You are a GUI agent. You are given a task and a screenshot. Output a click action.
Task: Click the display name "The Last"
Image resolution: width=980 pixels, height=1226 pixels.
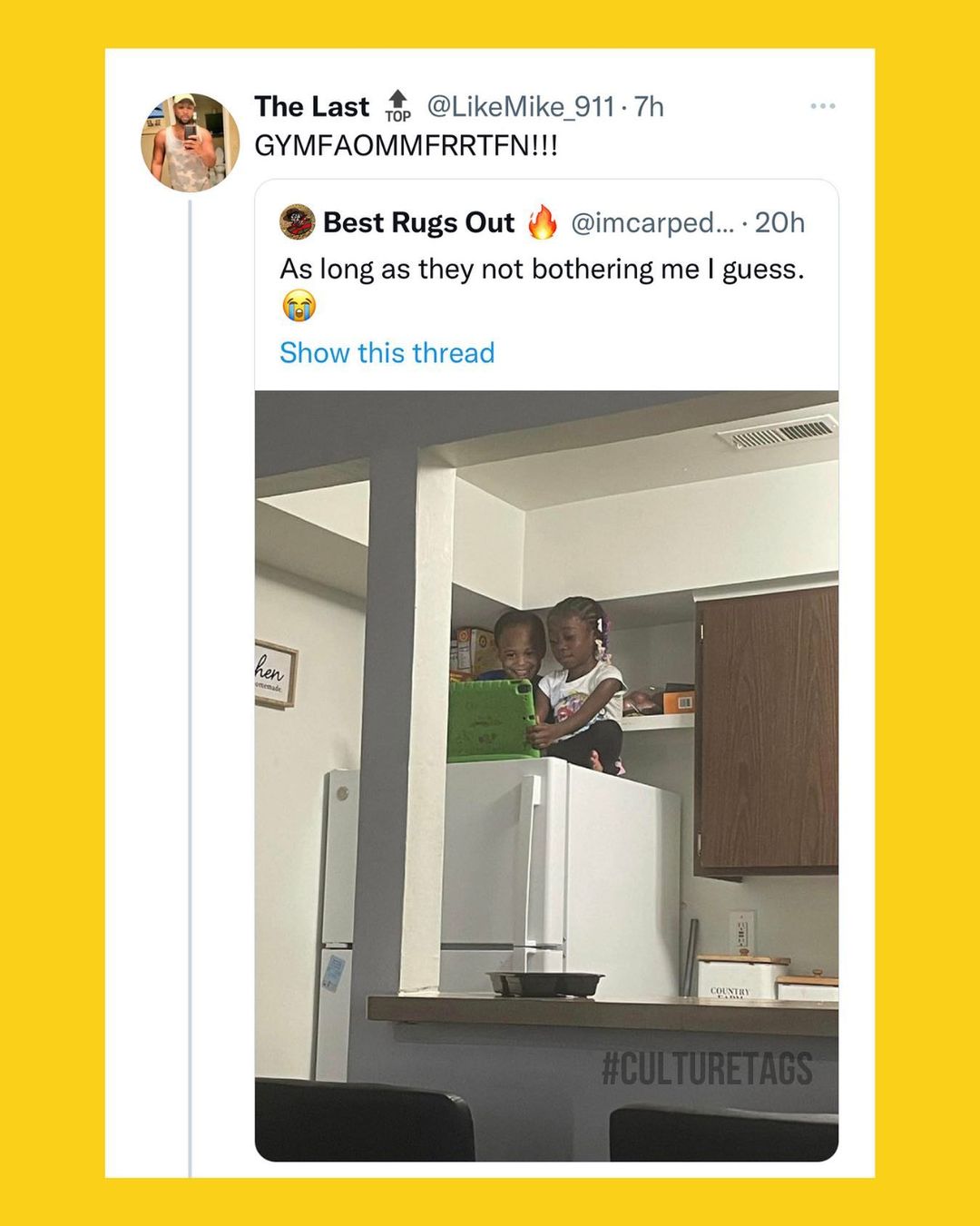(312, 107)
